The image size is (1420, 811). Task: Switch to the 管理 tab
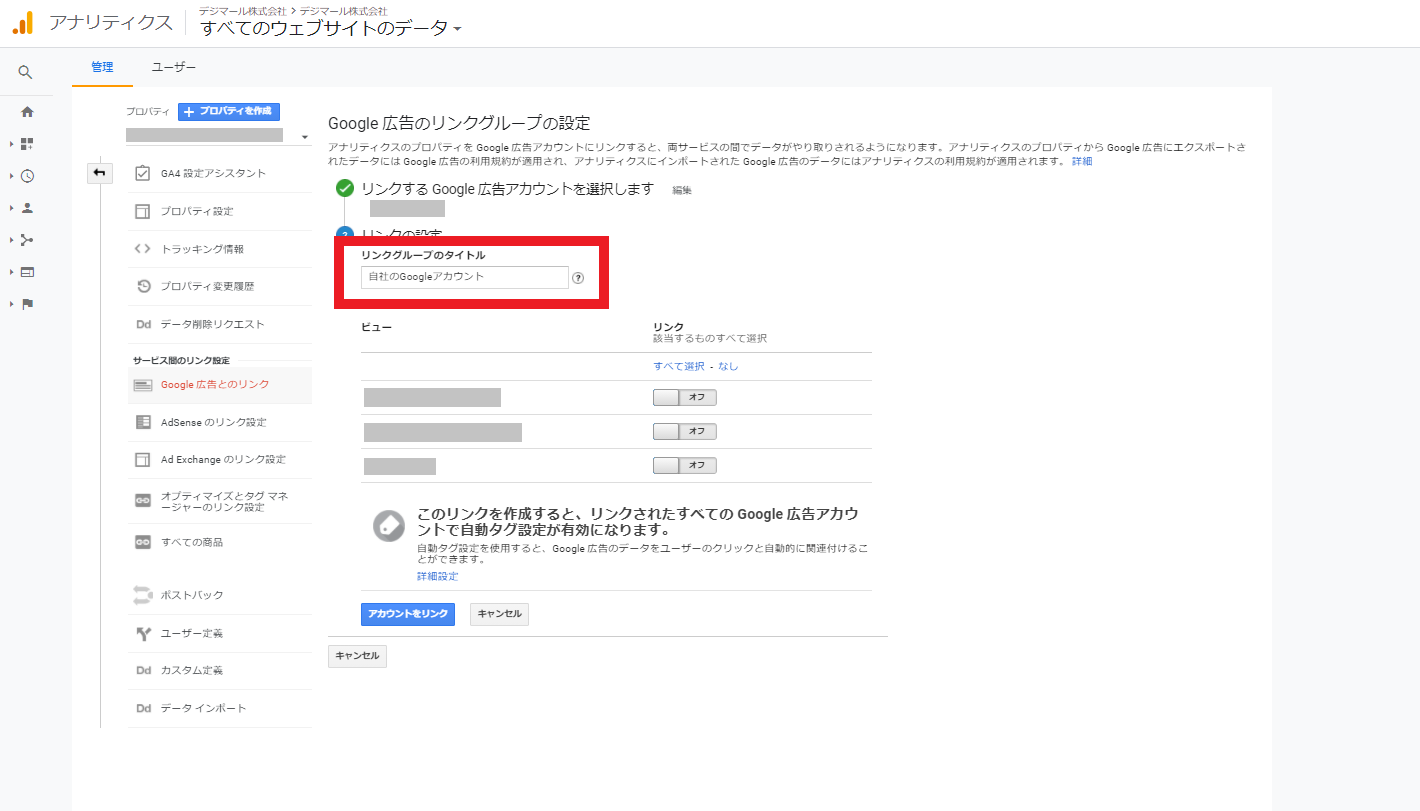102,67
